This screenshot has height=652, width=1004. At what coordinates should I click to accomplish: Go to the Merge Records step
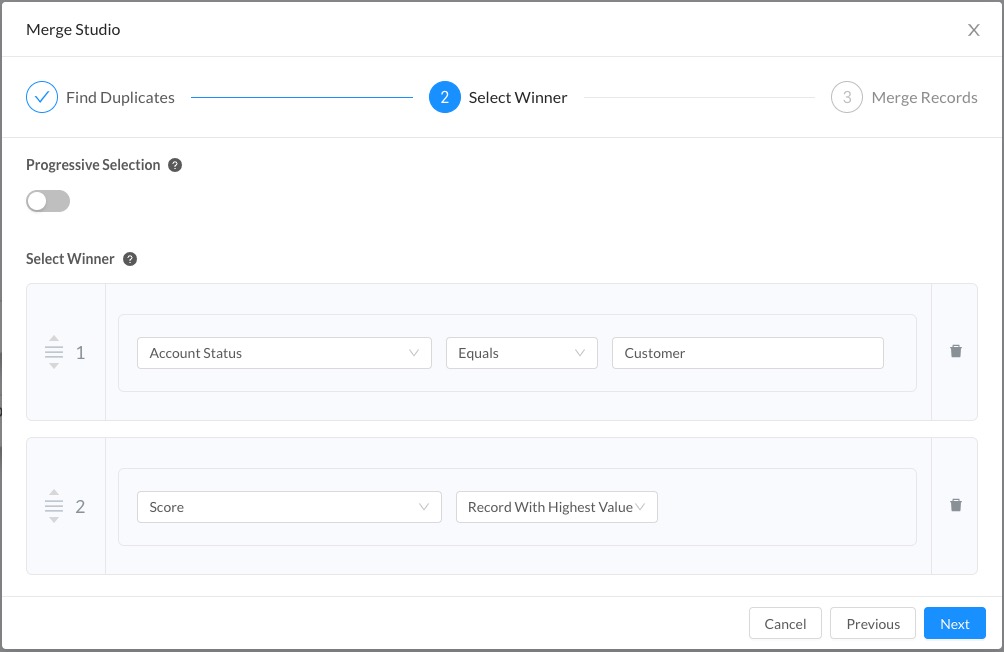[925, 97]
